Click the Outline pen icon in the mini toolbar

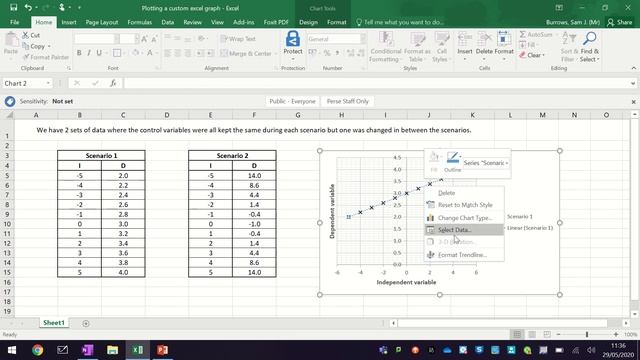tap(453, 158)
